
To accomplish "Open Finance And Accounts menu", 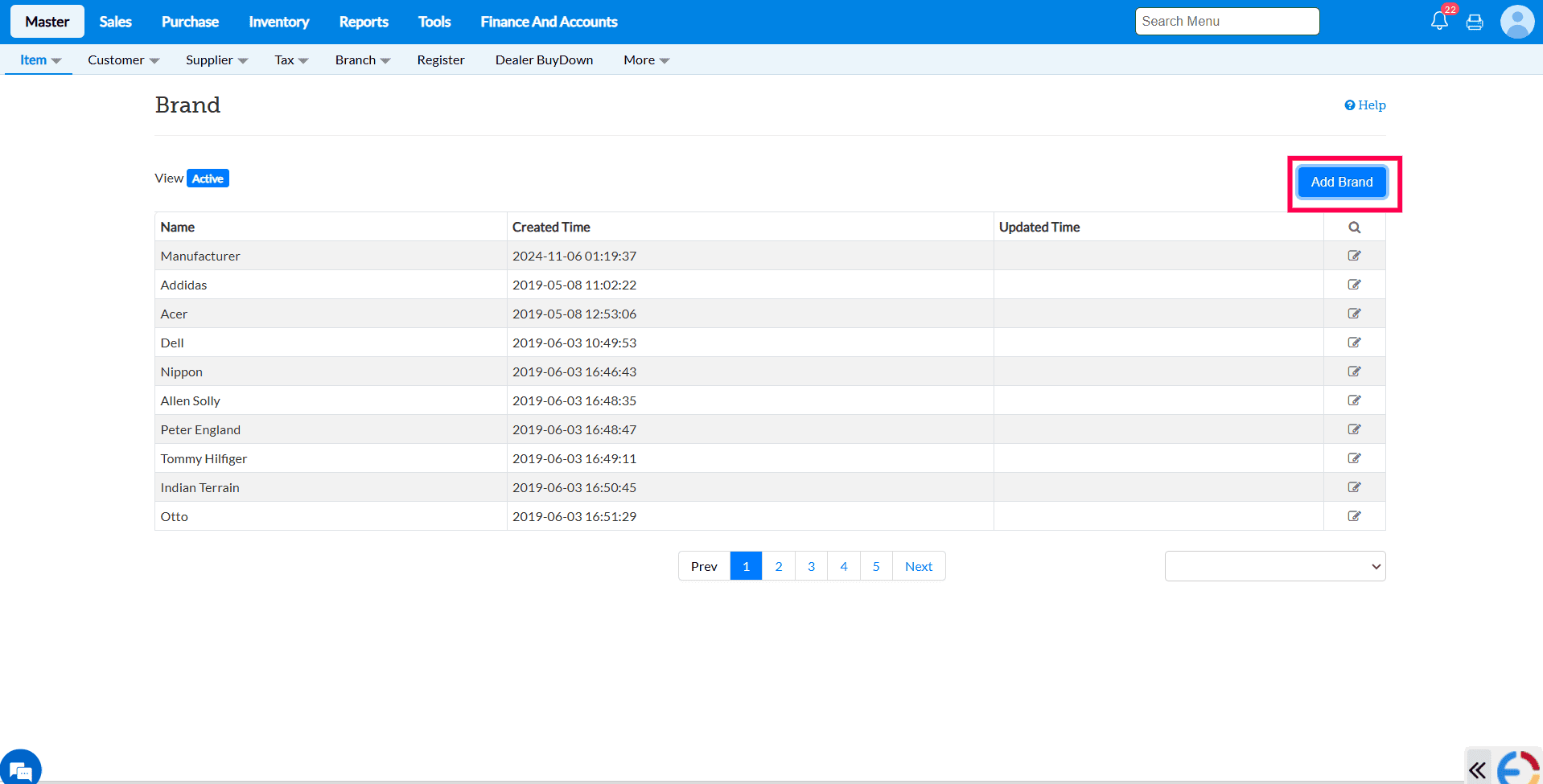I will [549, 22].
